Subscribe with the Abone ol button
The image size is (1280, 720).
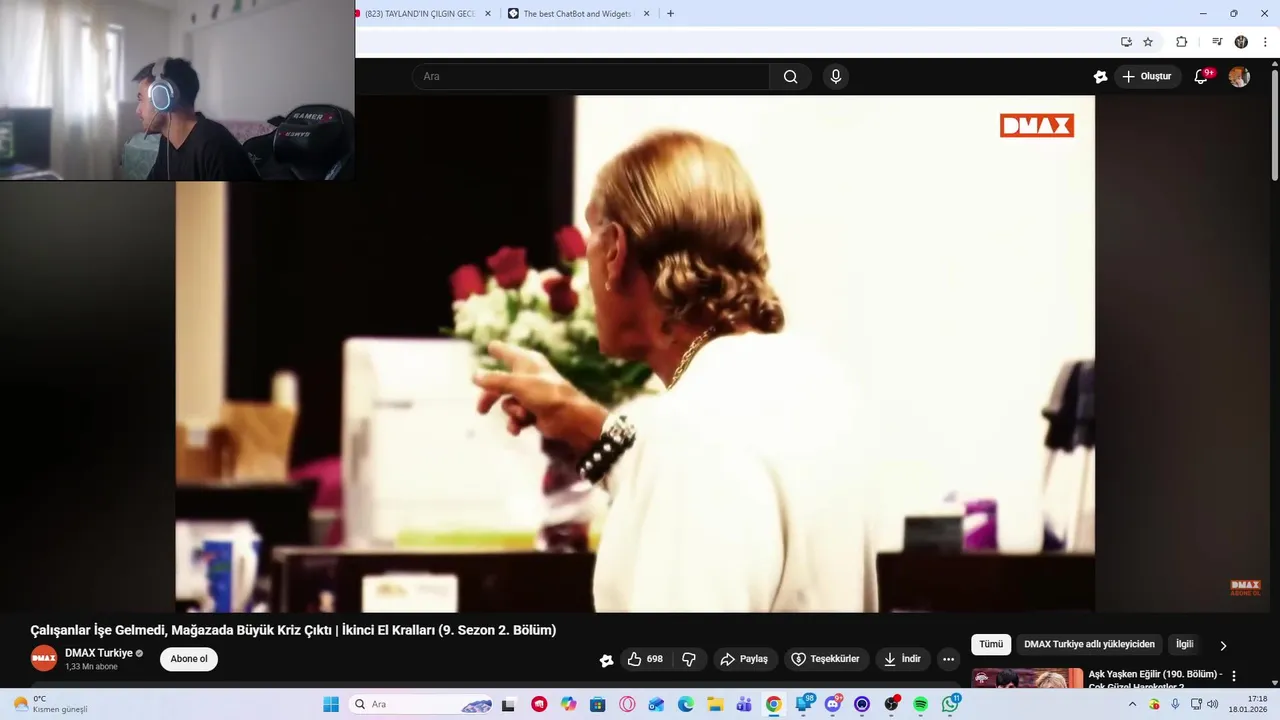(x=189, y=659)
